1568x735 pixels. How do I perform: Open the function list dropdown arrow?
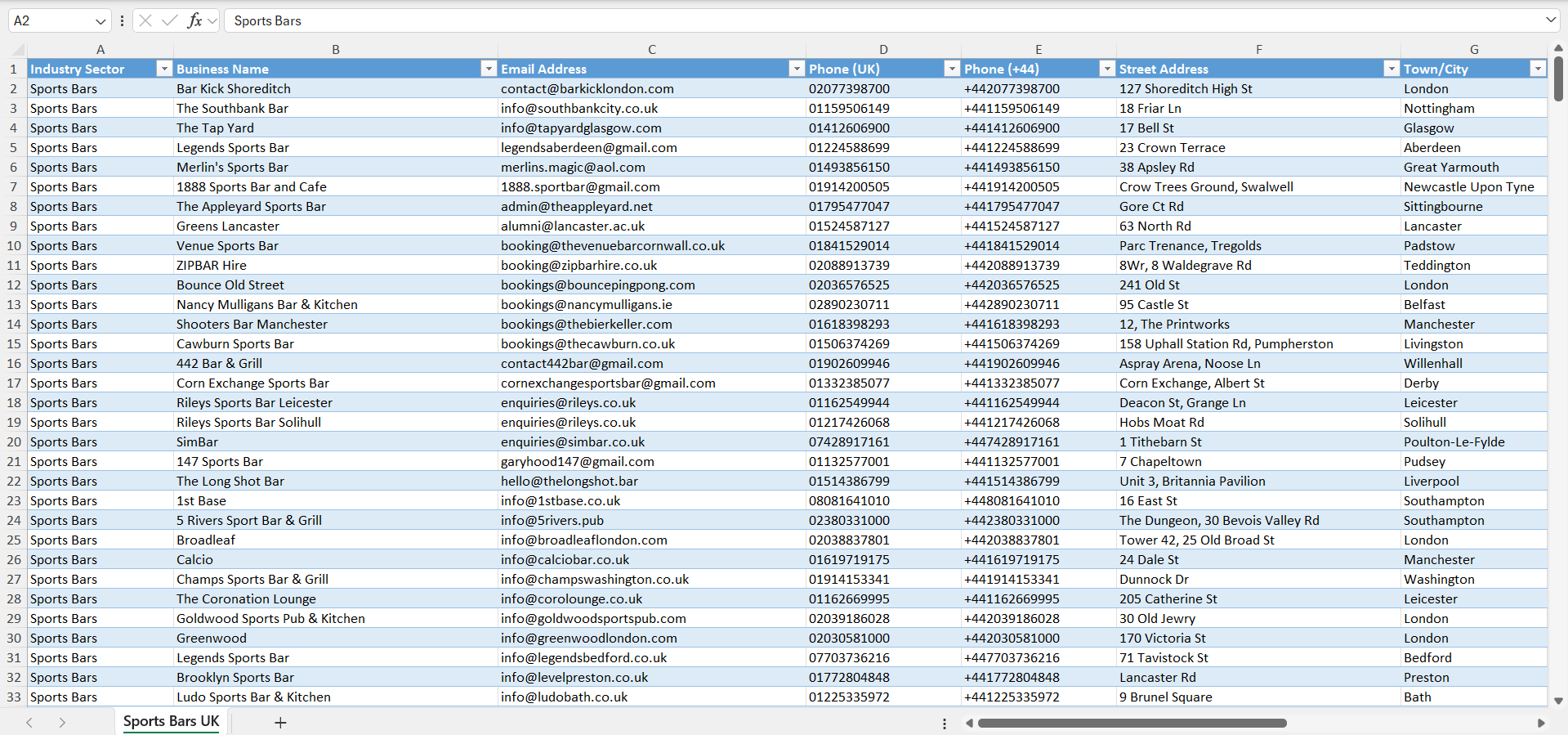point(212,20)
